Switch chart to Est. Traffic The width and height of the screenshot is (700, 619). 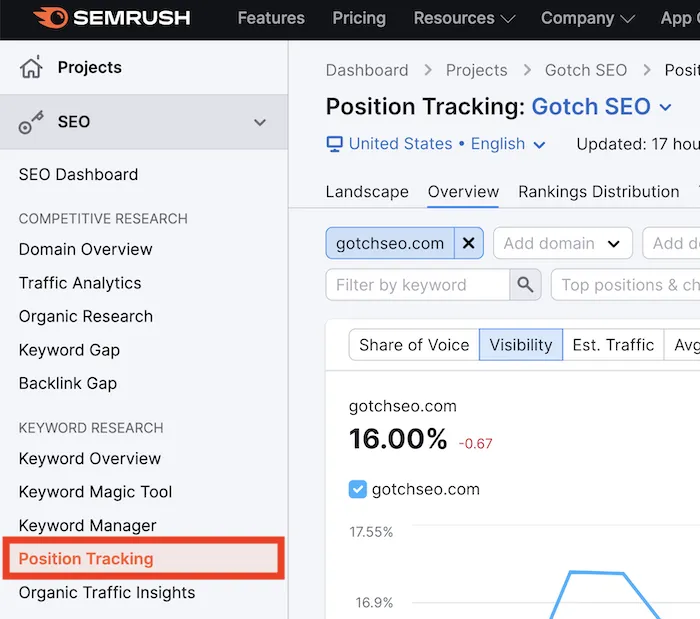point(612,345)
